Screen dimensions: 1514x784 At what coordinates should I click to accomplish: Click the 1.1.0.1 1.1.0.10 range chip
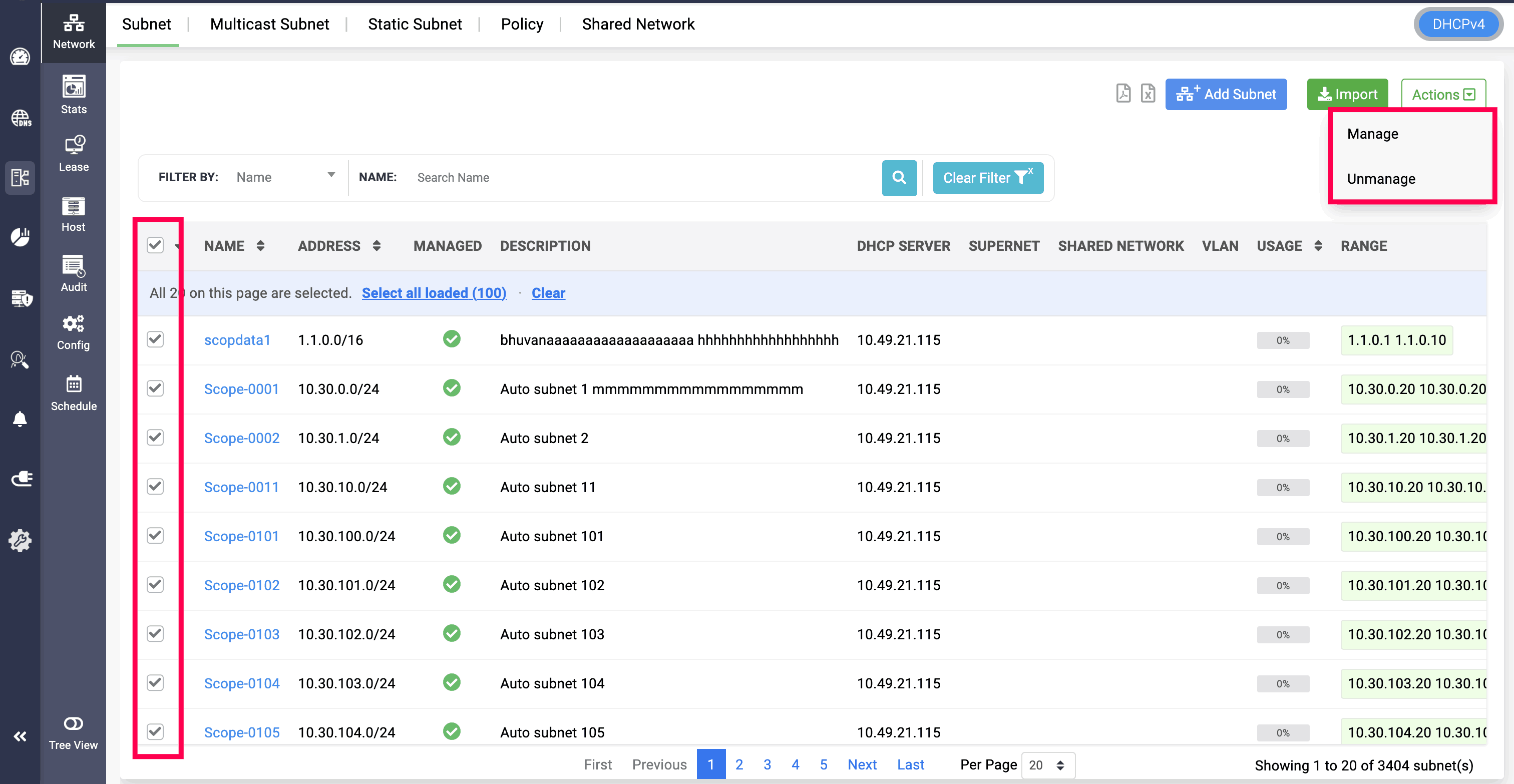1396,340
